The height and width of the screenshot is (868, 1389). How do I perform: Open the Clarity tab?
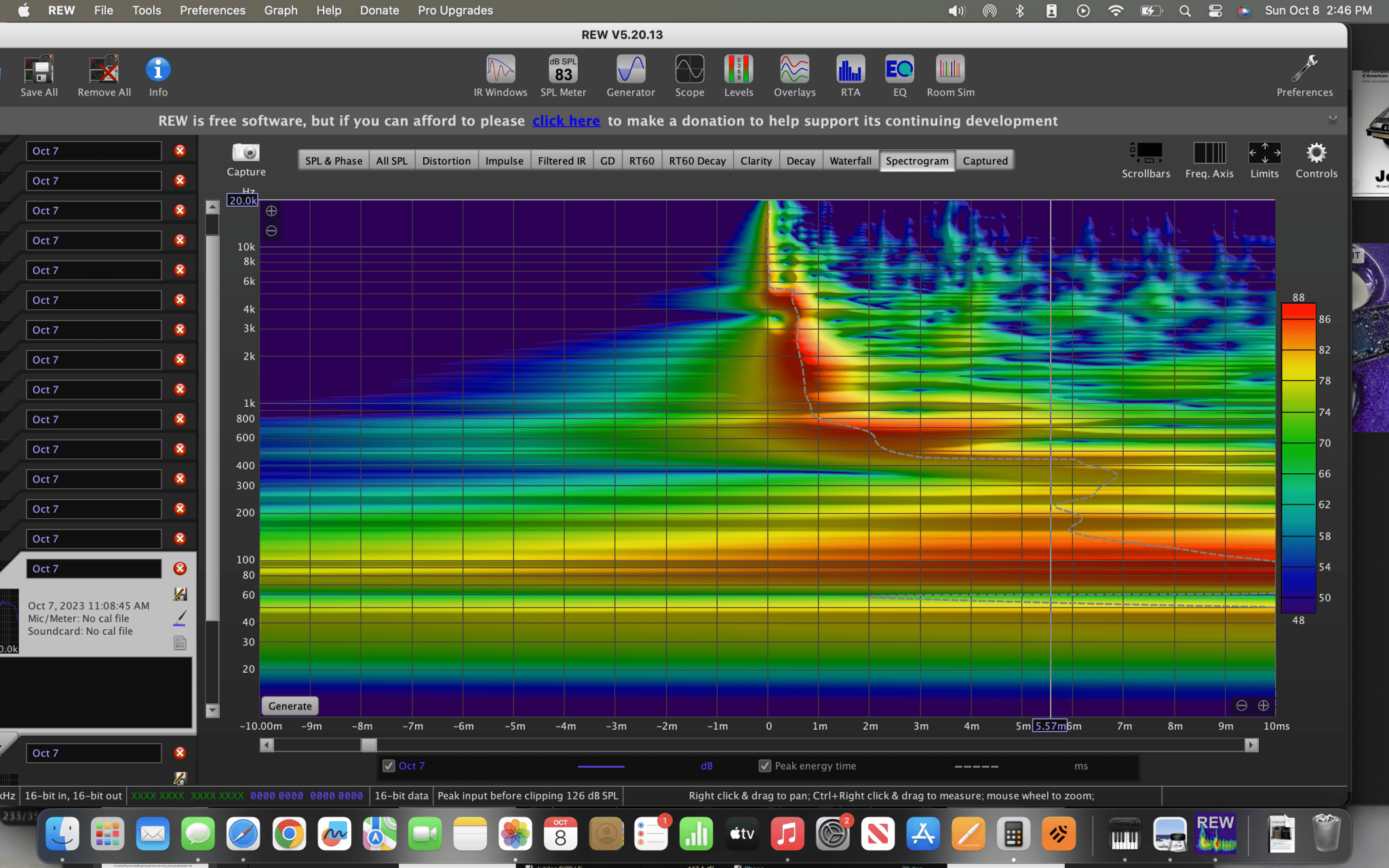coord(756,161)
